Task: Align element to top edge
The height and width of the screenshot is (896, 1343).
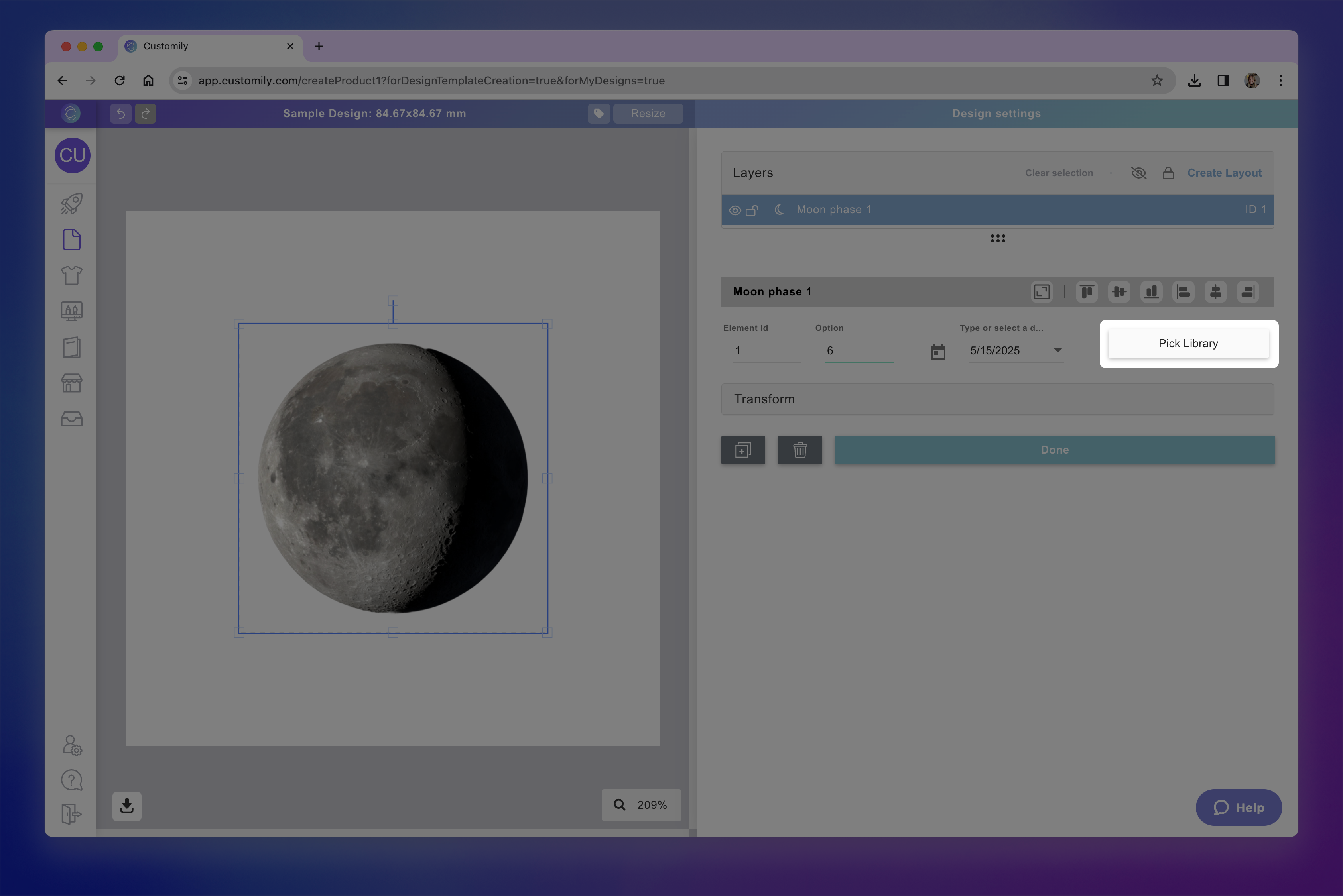Action: [x=1087, y=292]
